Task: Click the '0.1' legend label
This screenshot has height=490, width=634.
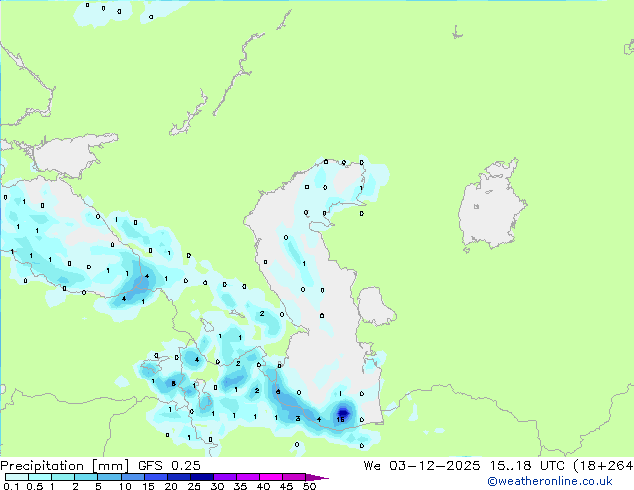Action: tap(11, 486)
